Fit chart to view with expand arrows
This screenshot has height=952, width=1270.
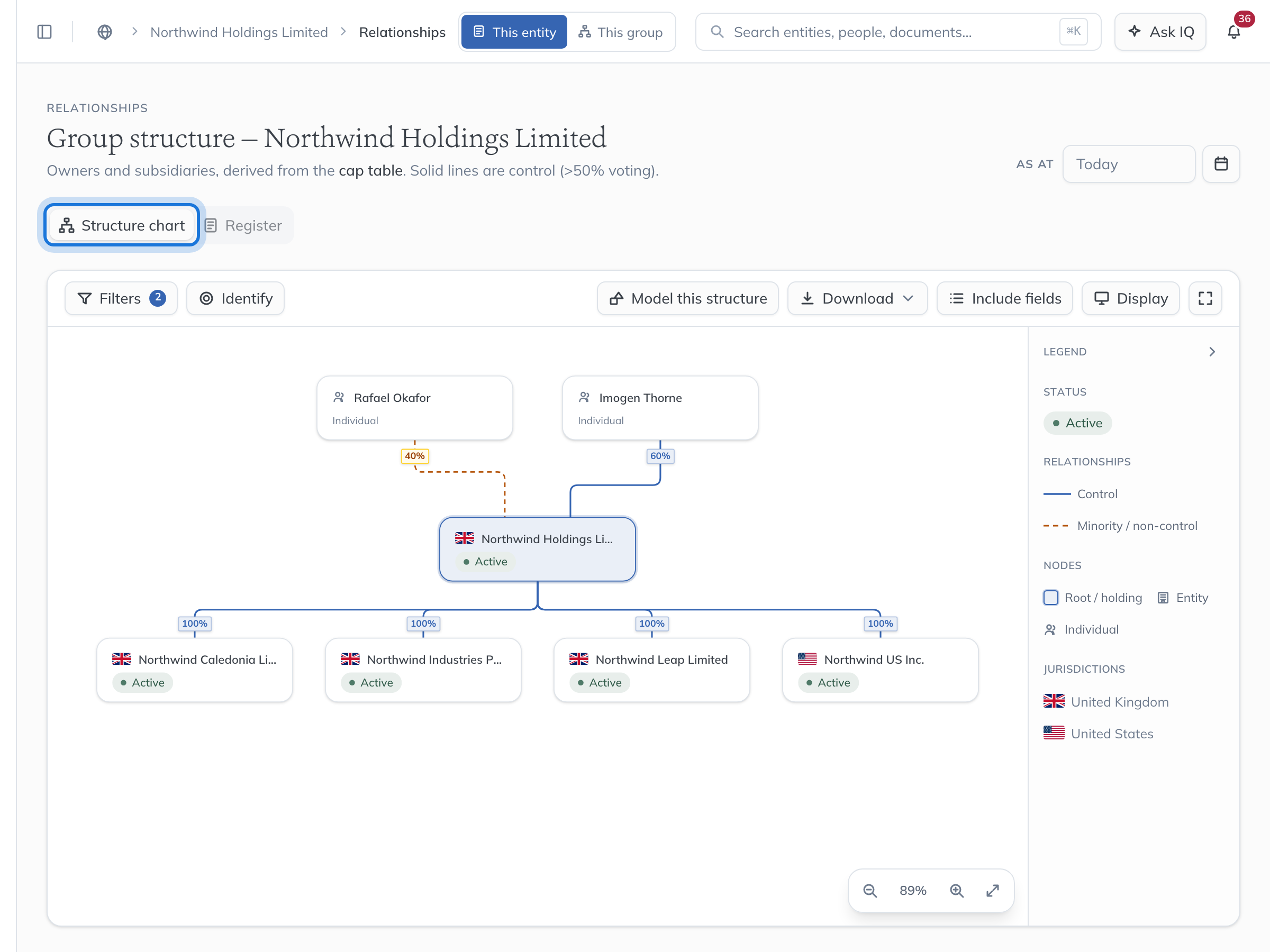coord(993,890)
